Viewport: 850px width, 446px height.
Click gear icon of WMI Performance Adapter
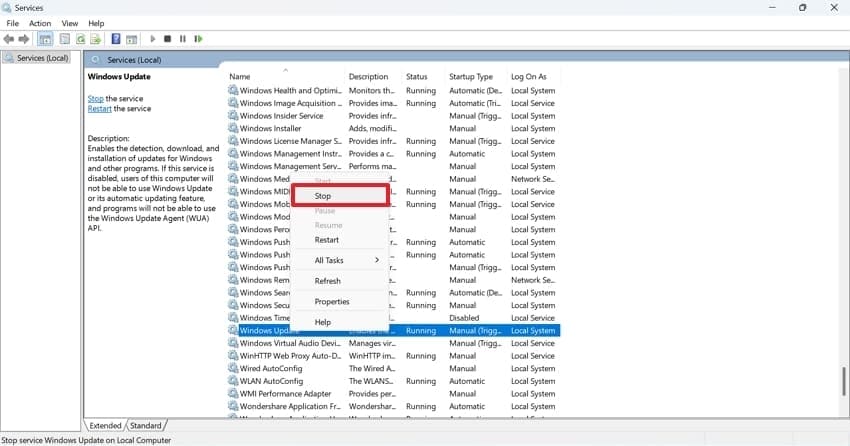coord(233,393)
